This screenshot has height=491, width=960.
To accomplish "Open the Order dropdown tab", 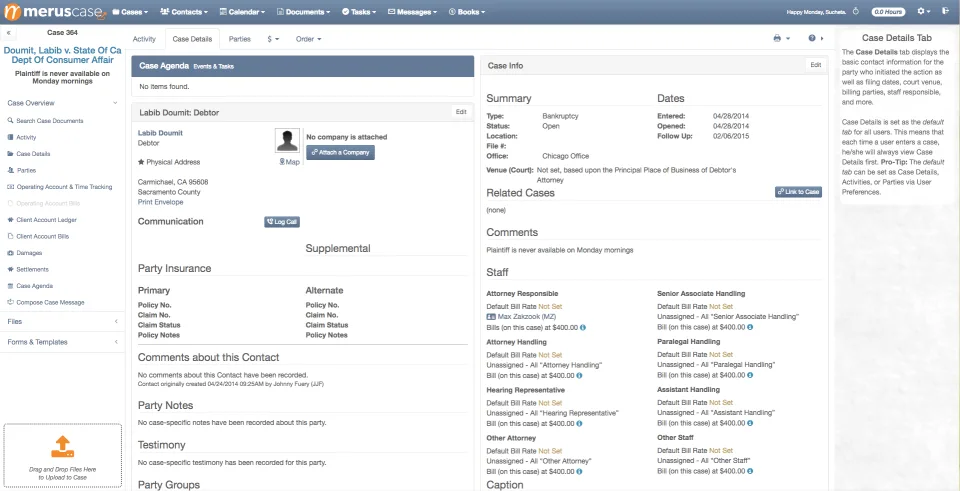I will (x=308, y=39).
